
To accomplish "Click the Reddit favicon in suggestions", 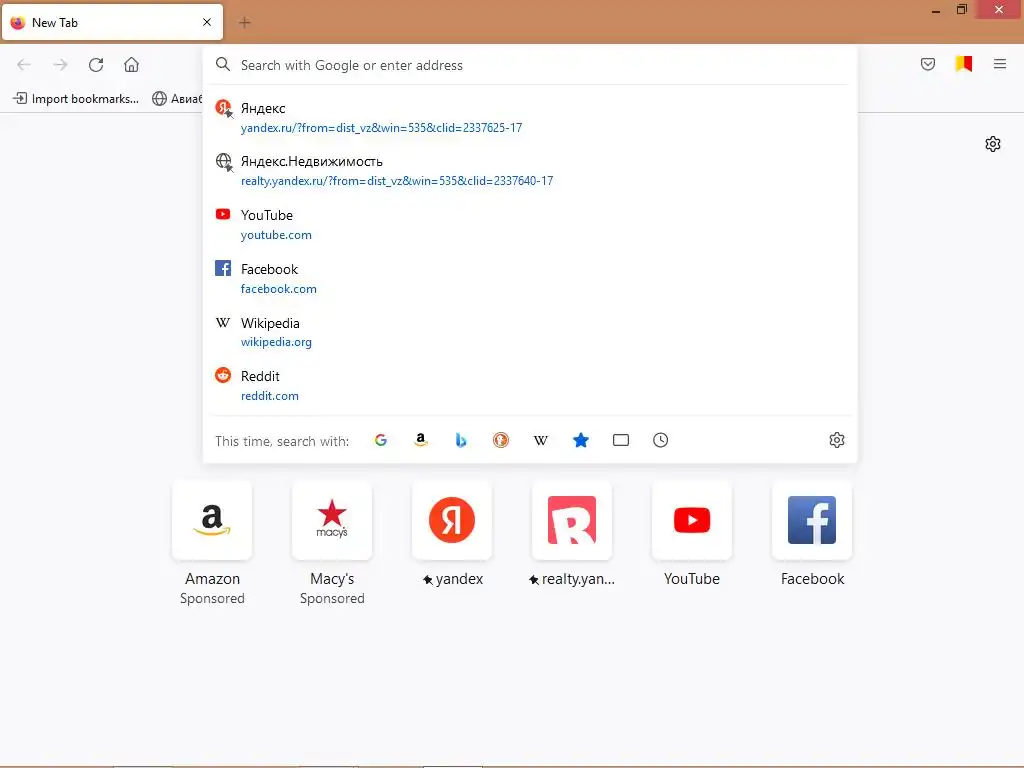I will (x=223, y=375).
